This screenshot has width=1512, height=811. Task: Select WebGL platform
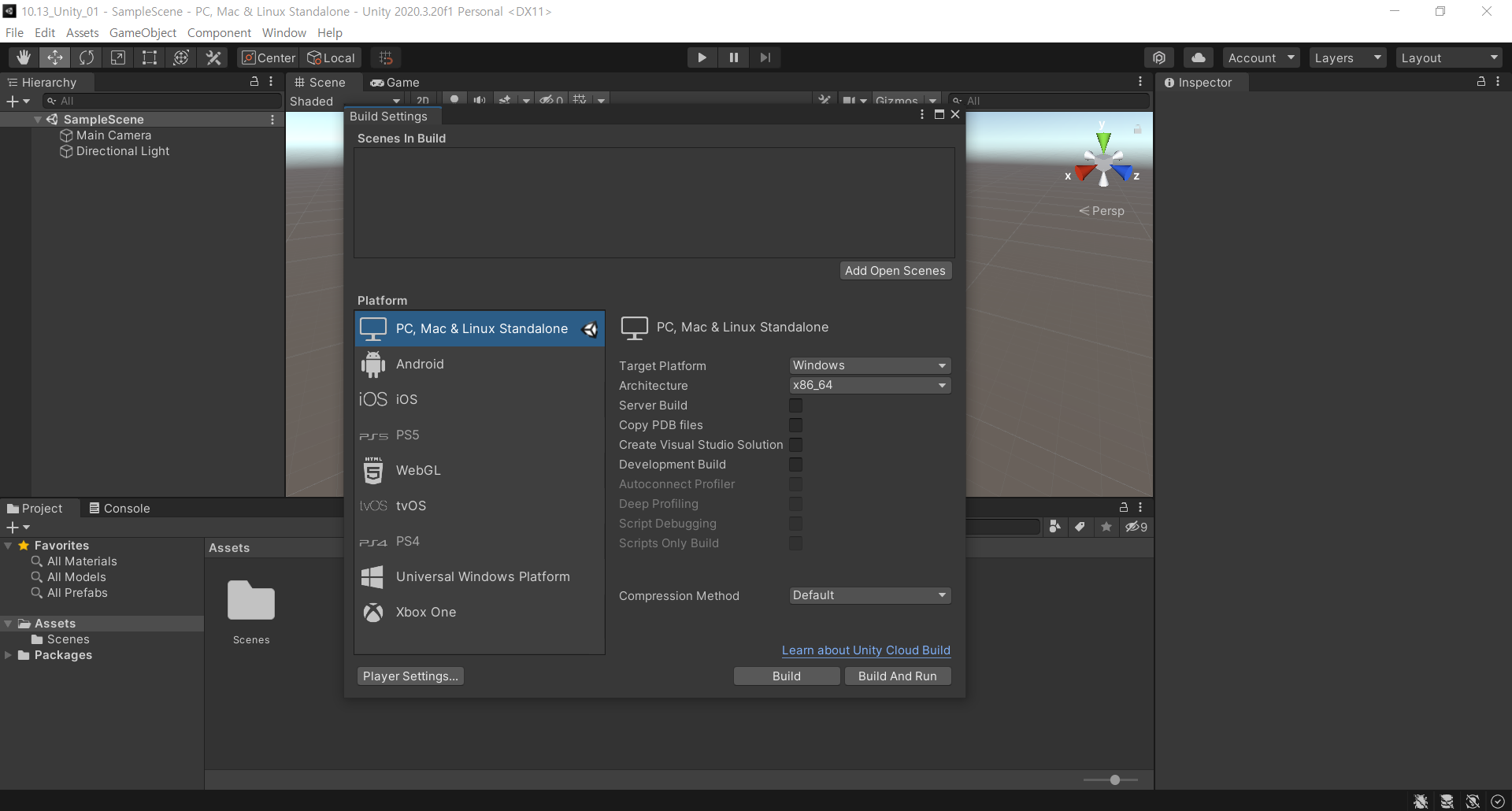point(480,470)
